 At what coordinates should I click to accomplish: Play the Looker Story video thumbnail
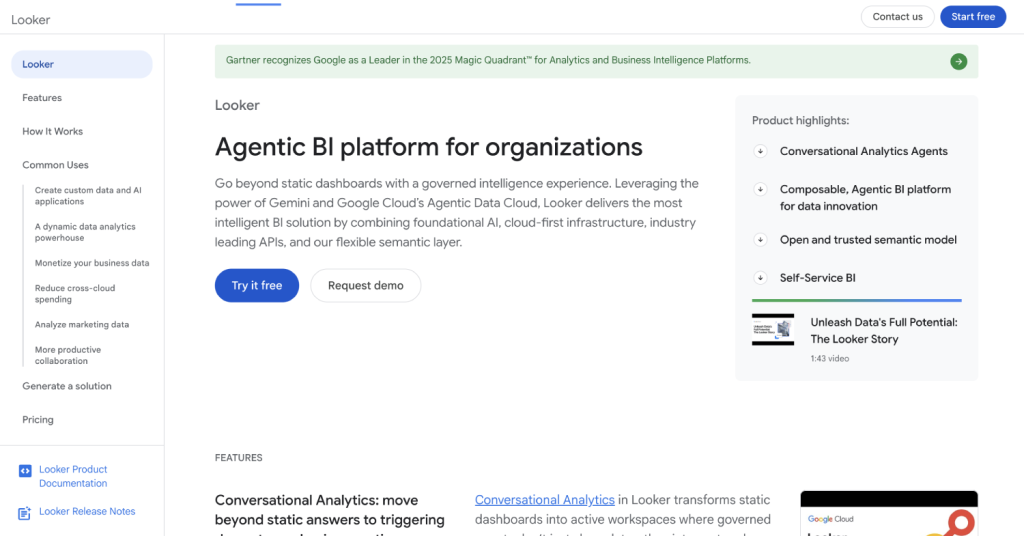pyautogui.click(x=773, y=330)
